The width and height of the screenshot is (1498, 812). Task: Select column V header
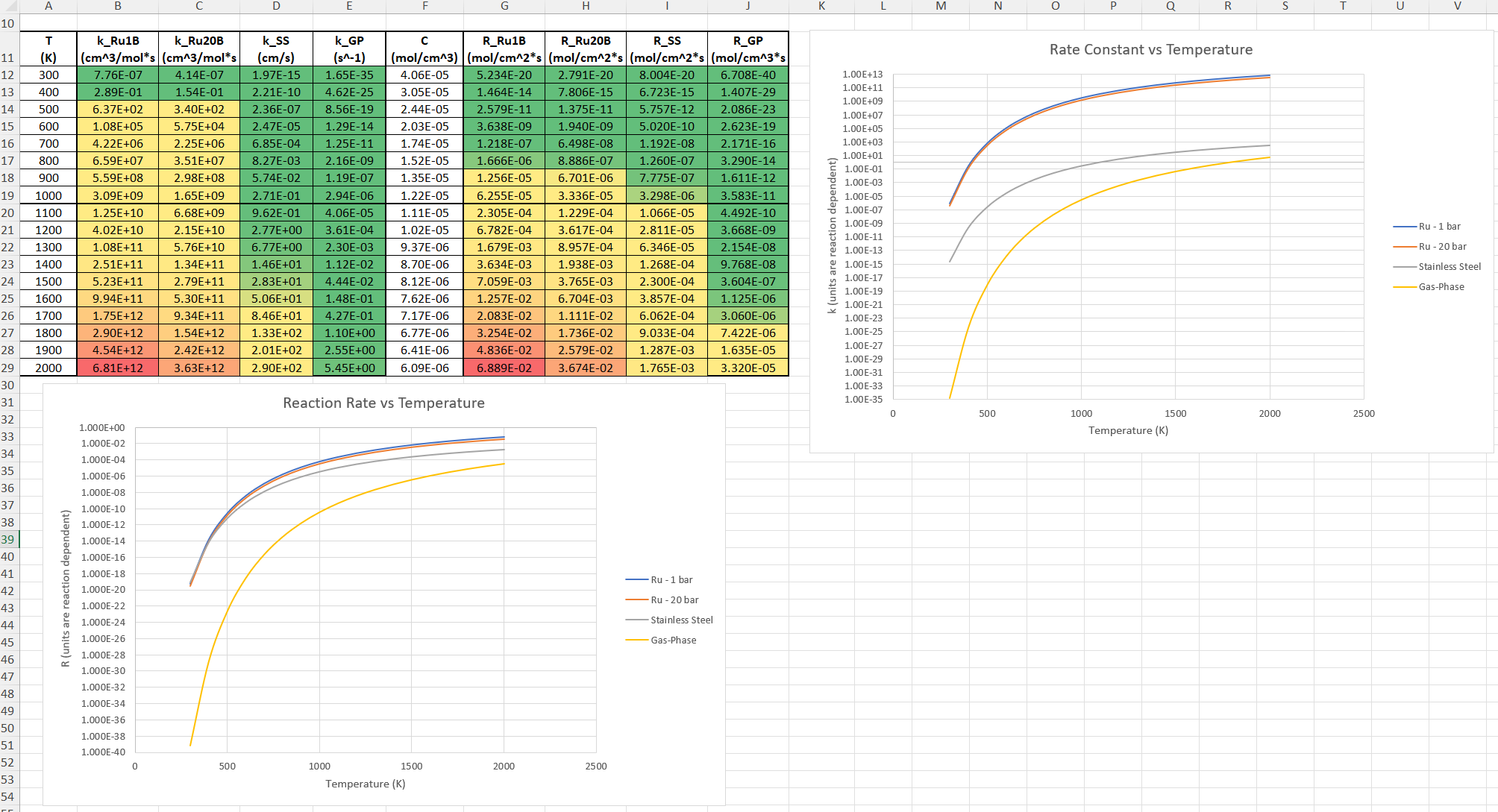[1457, 6]
